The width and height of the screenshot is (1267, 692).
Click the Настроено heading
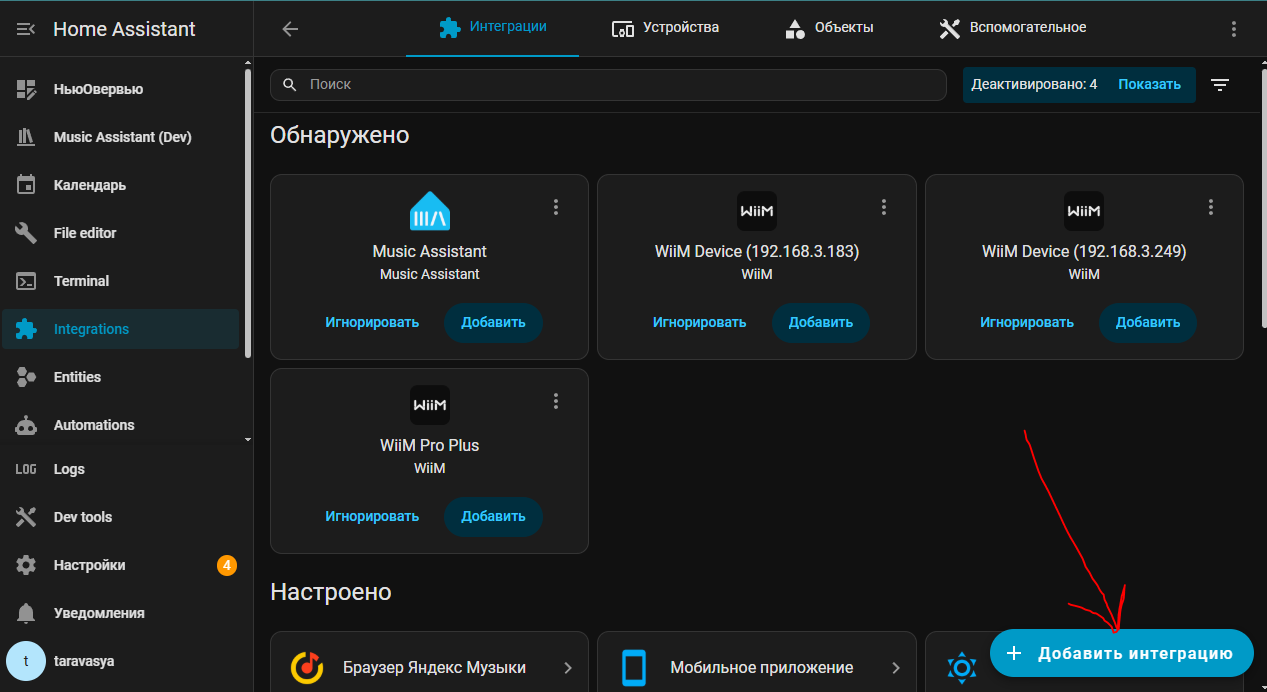[331, 592]
